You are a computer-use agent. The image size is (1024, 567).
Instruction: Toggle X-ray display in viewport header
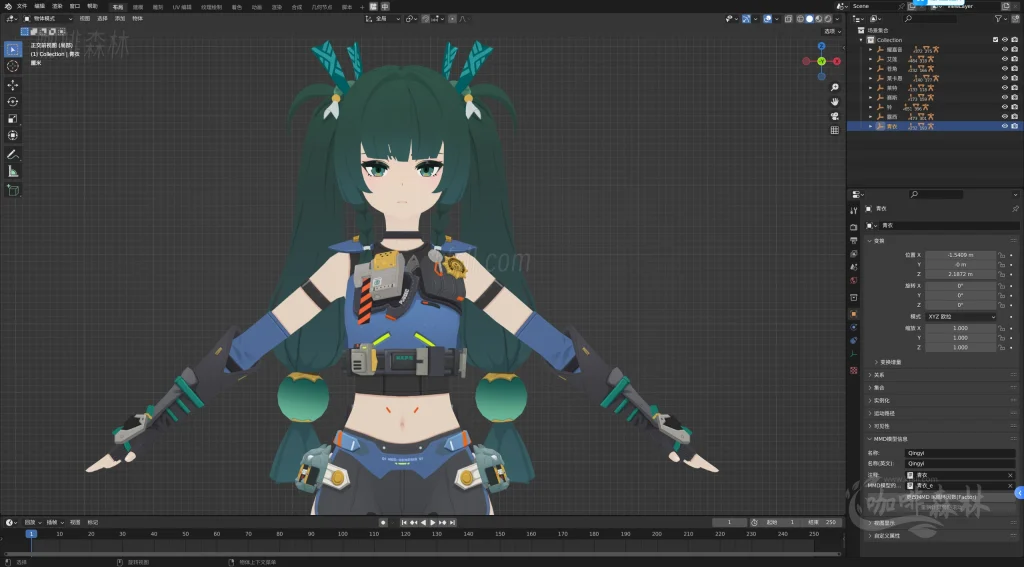[x=788, y=19]
